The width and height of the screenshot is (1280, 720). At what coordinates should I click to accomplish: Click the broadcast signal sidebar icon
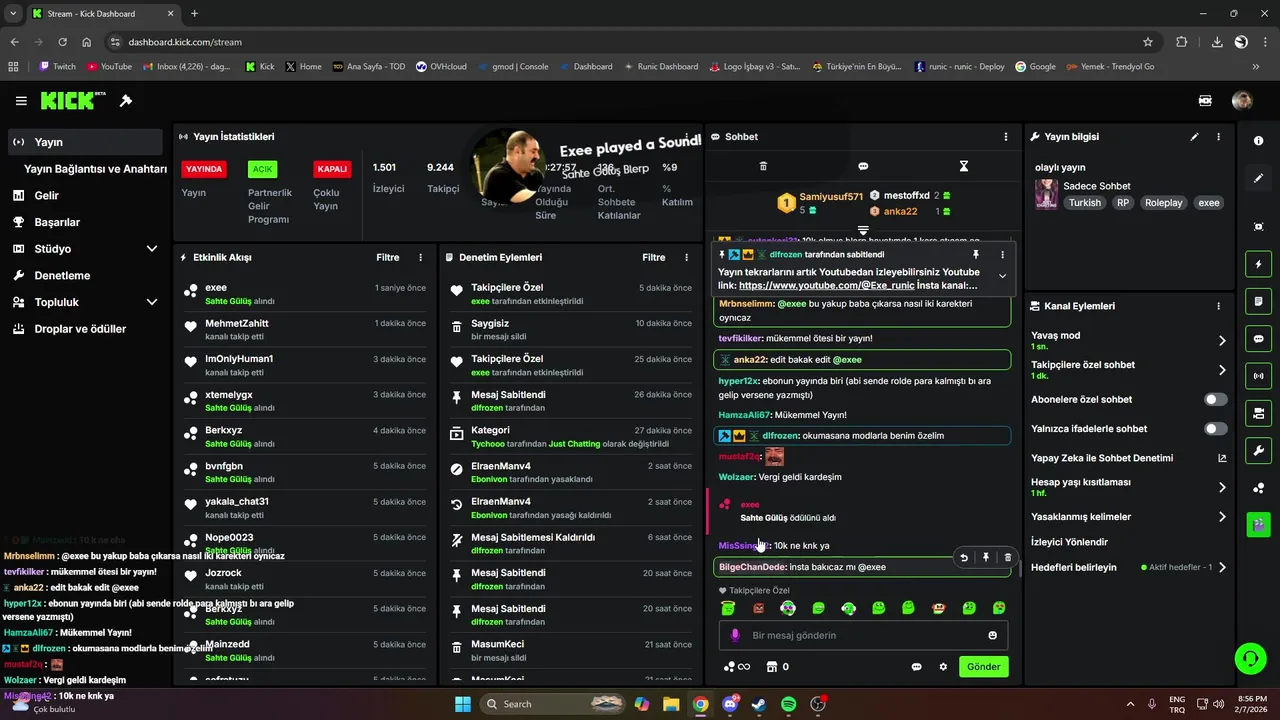pos(1258,376)
